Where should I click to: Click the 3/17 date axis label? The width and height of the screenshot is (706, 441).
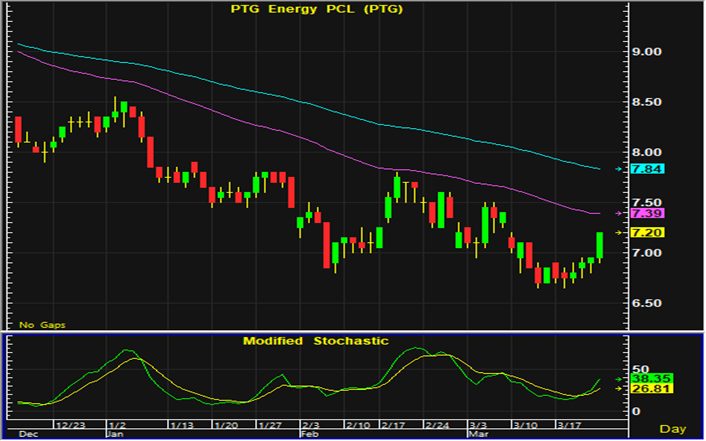coord(569,425)
